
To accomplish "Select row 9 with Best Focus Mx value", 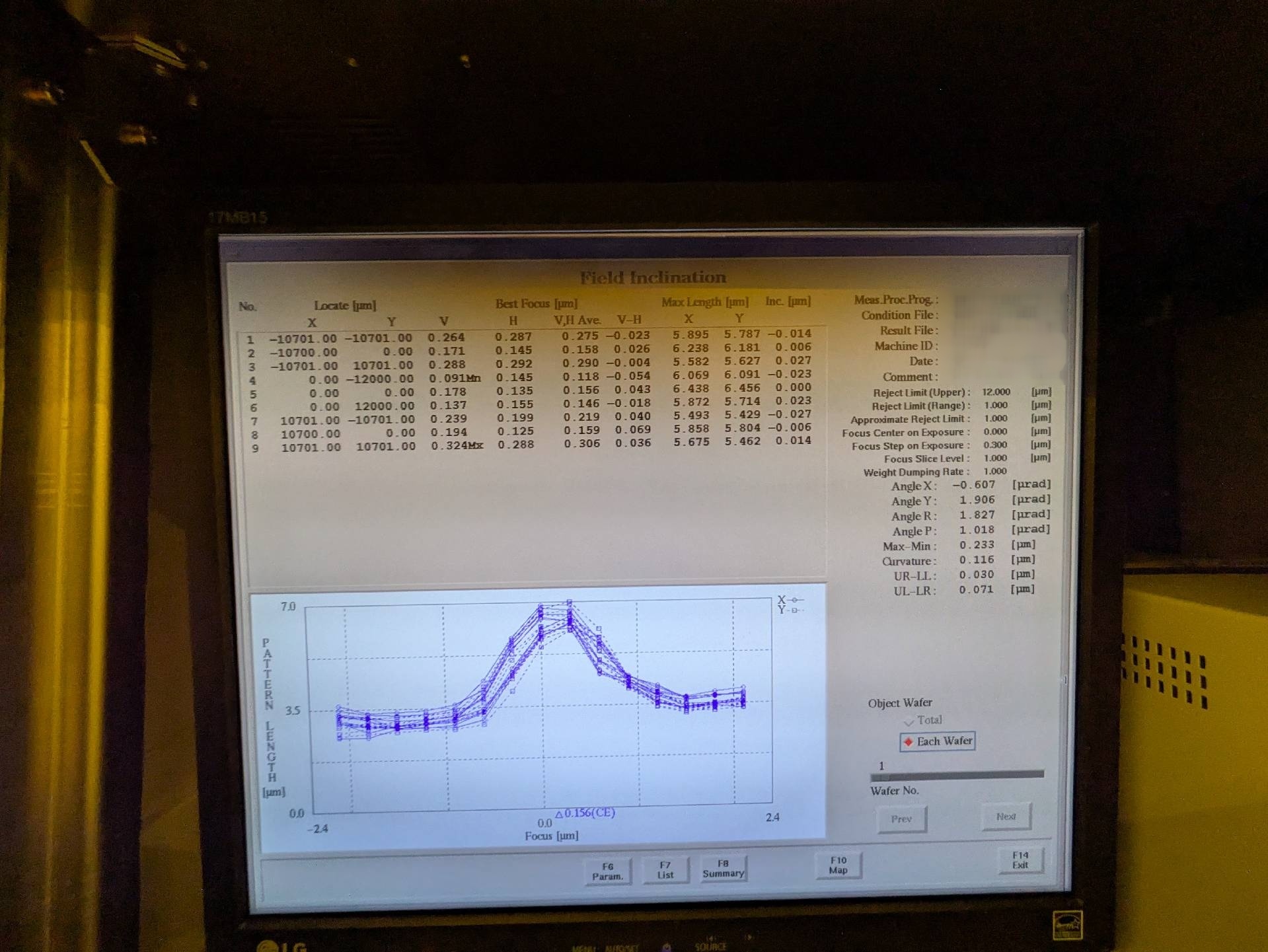I will pyautogui.click(x=529, y=445).
